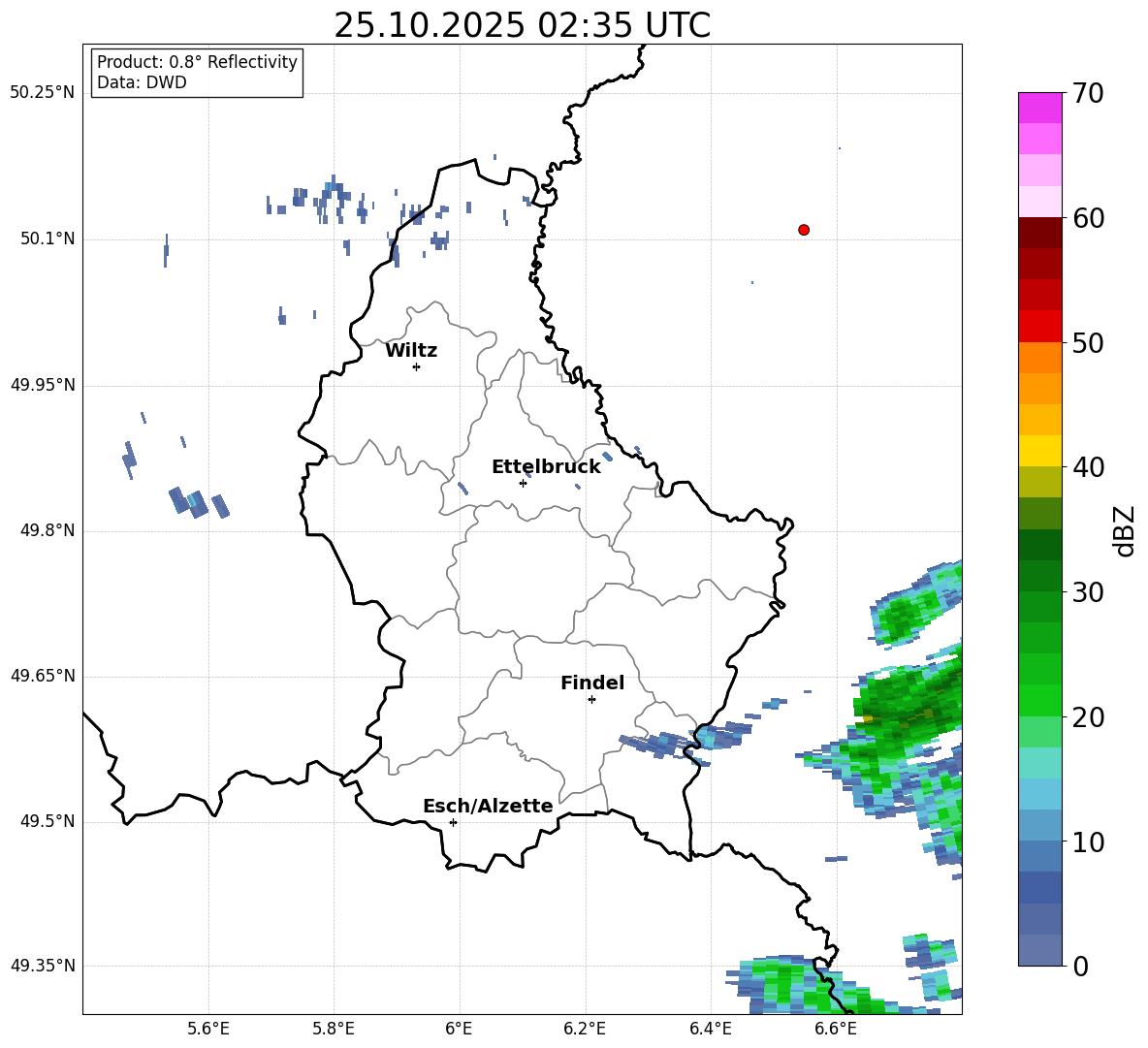Click the orange band below 50 dBZ
The height and width of the screenshot is (1048, 1148).
pyautogui.click(x=1039, y=358)
